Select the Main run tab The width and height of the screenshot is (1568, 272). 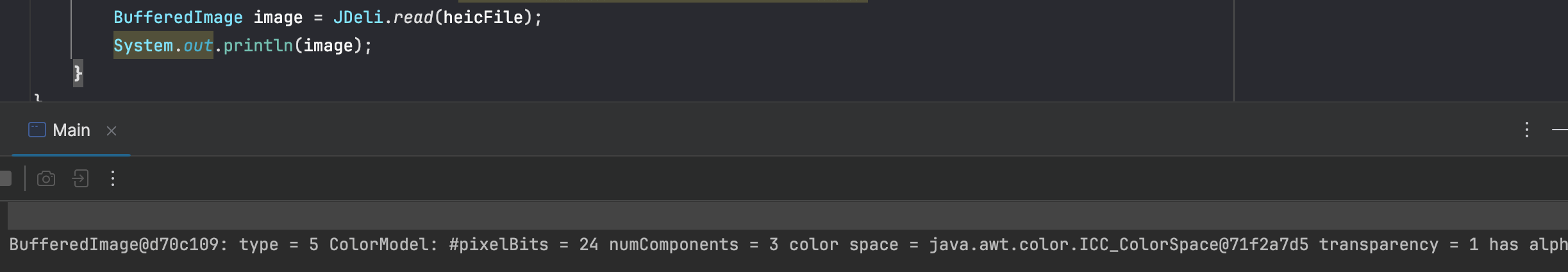pyautogui.click(x=71, y=130)
